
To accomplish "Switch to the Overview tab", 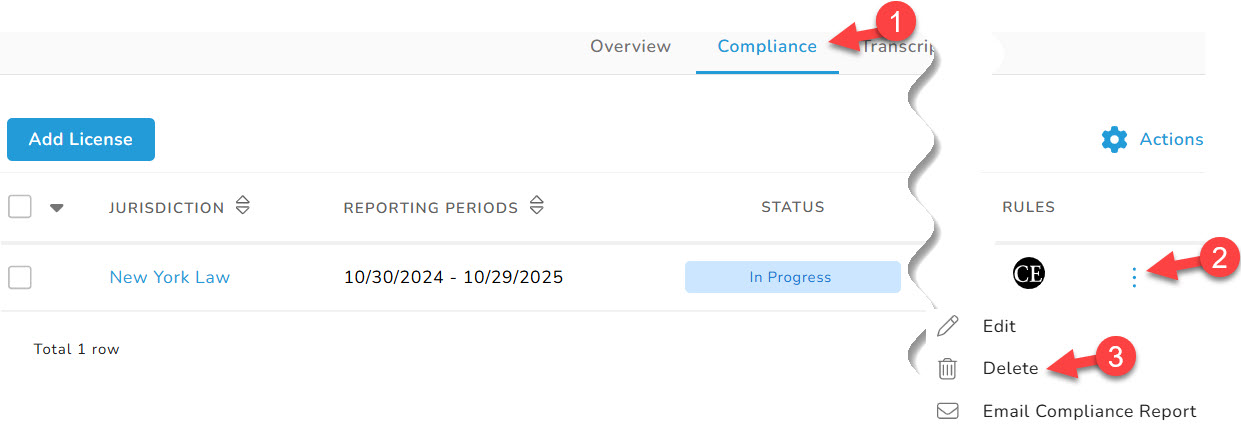I will pyautogui.click(x=630, y=46).
